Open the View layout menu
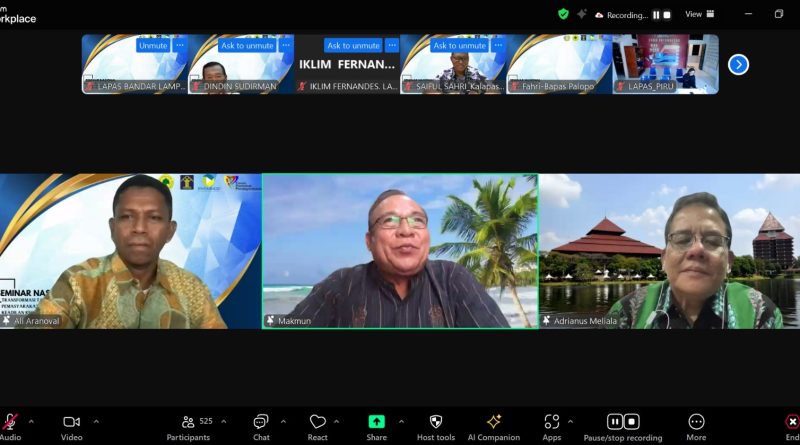Image resolution: width=800 pixels, height=445 pixels. pos(699,14)
